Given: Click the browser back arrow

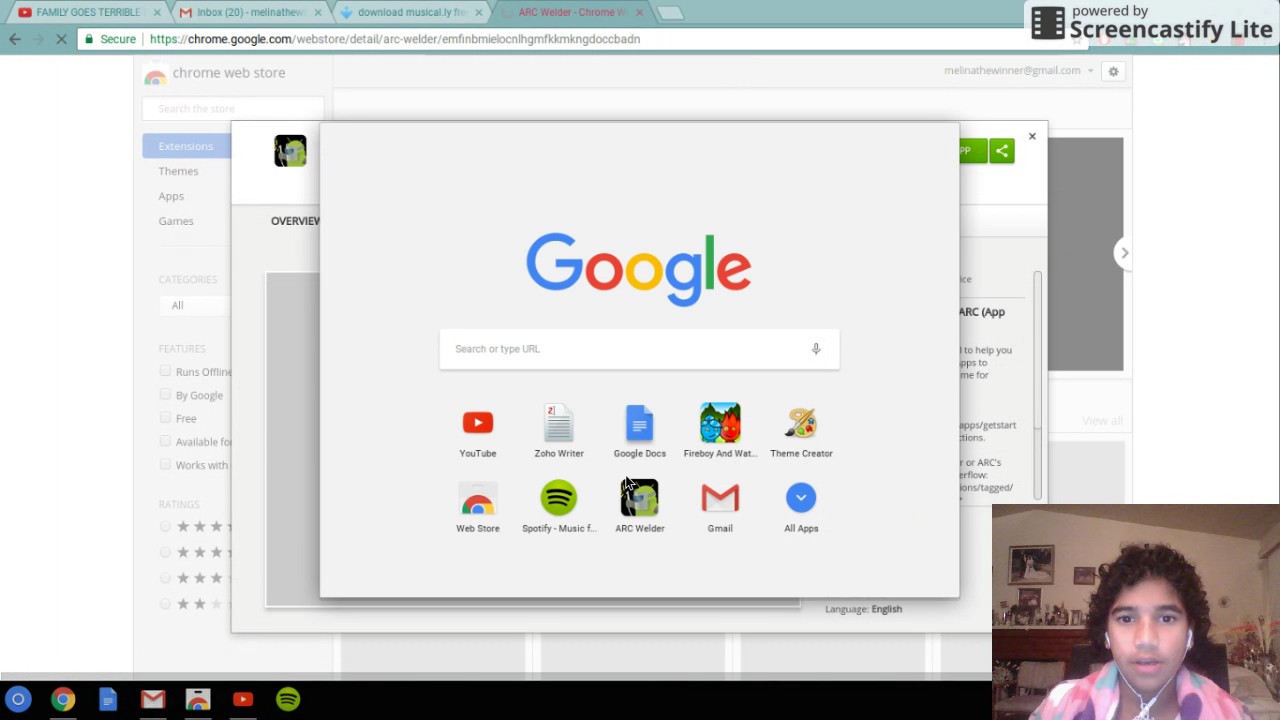Looking at the screenshot, I should [x=15, y=39].
